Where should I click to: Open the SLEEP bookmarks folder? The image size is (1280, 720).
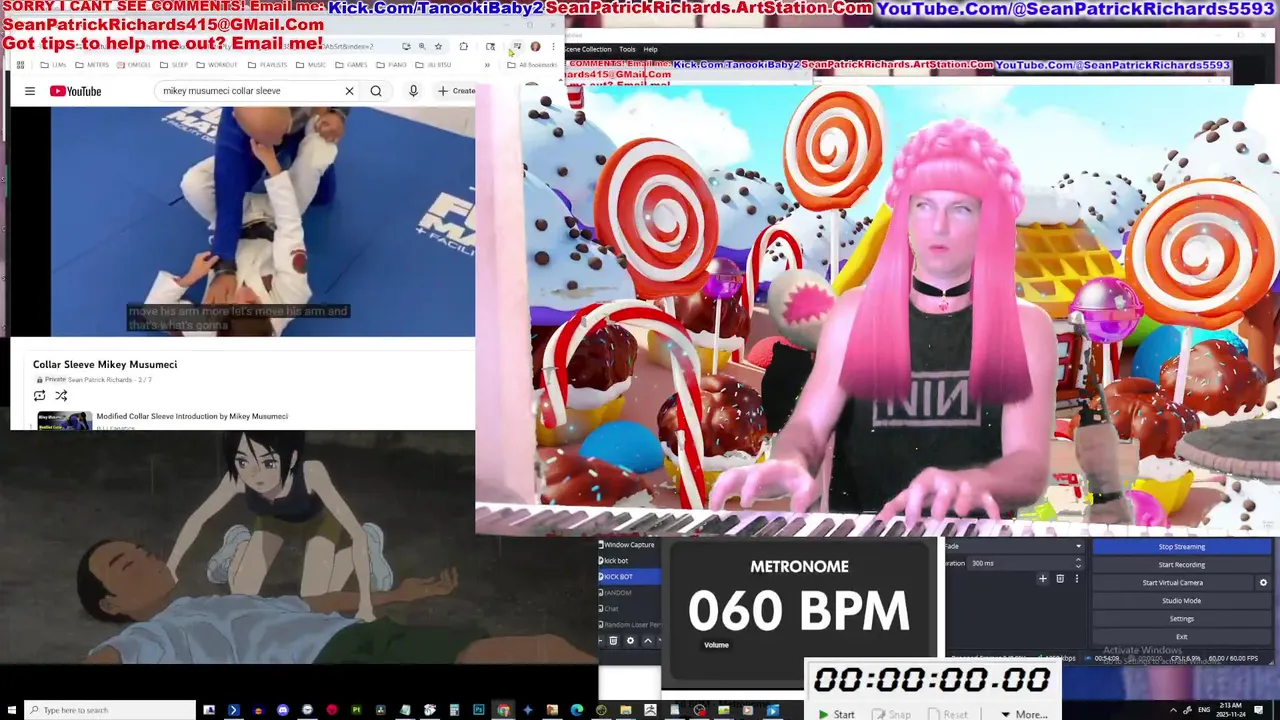(x=174, y=65)
